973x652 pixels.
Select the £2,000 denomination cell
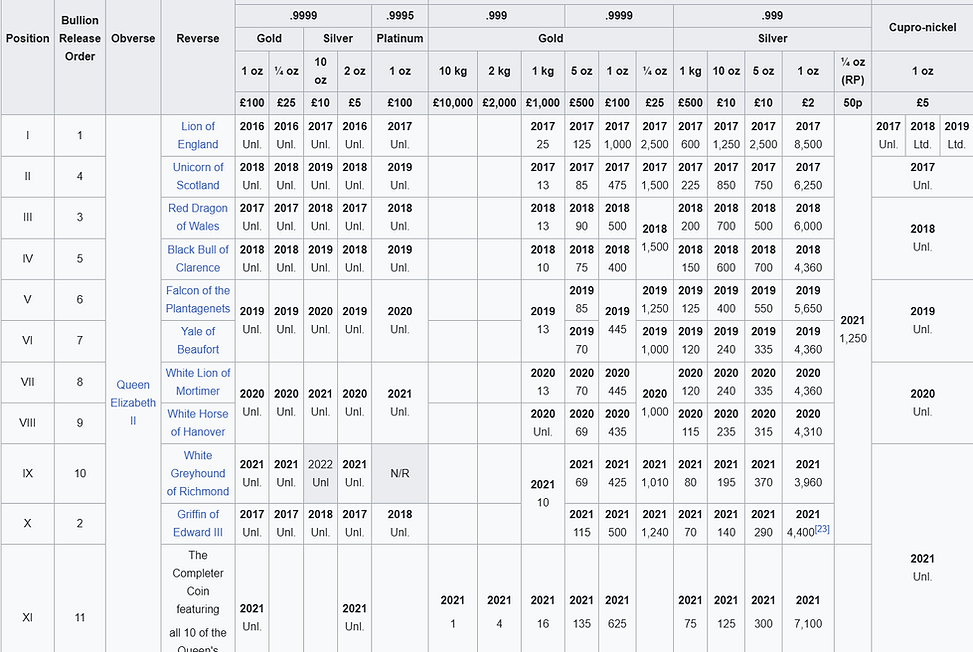point(499,103)
